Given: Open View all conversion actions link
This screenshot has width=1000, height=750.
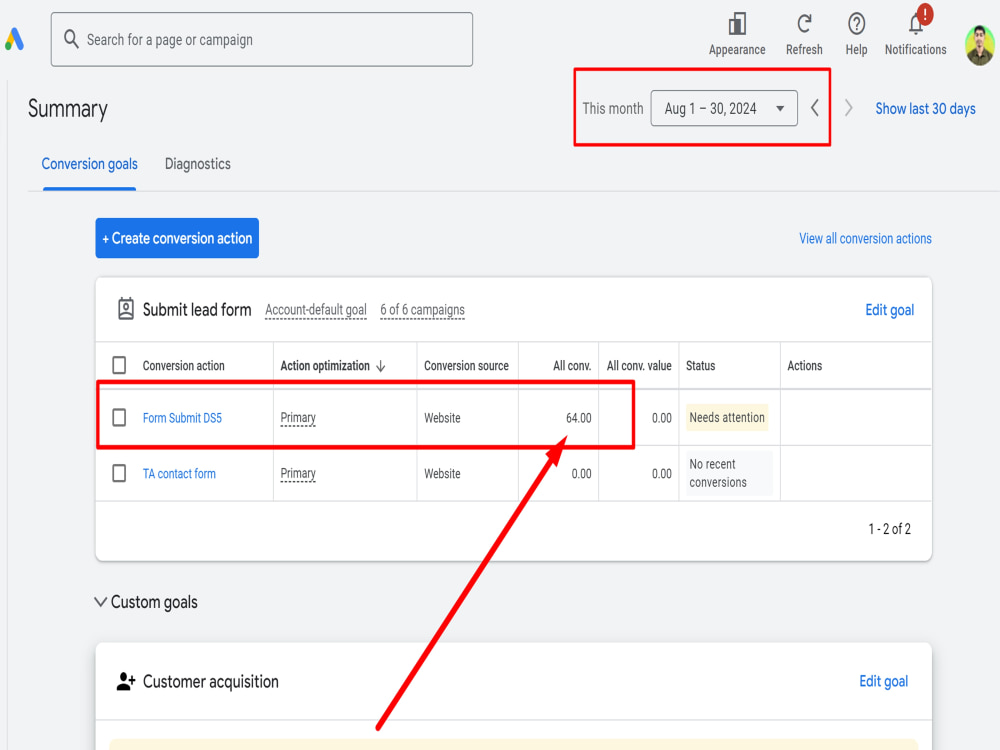Looking at the screenshot, I should [865, 239].
